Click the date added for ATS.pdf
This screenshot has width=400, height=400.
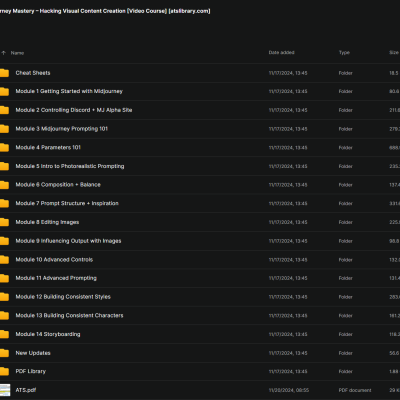(289, 390)
